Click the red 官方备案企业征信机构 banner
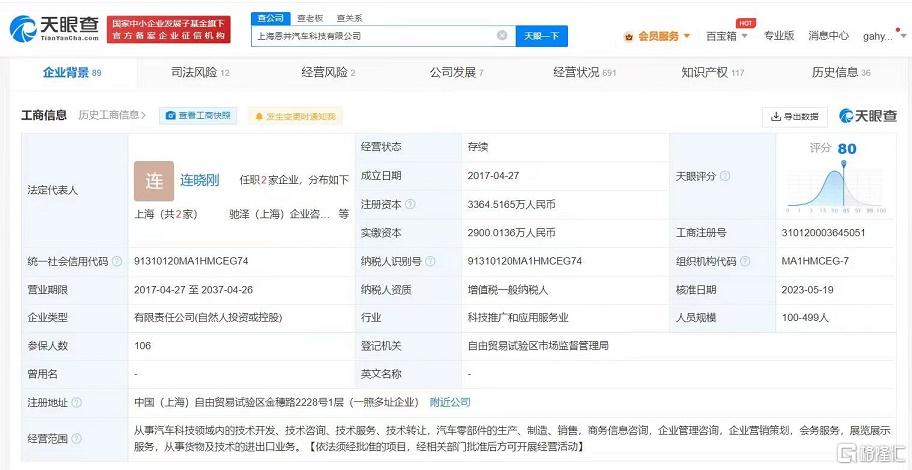912x470 pixels. coord(169,29)
